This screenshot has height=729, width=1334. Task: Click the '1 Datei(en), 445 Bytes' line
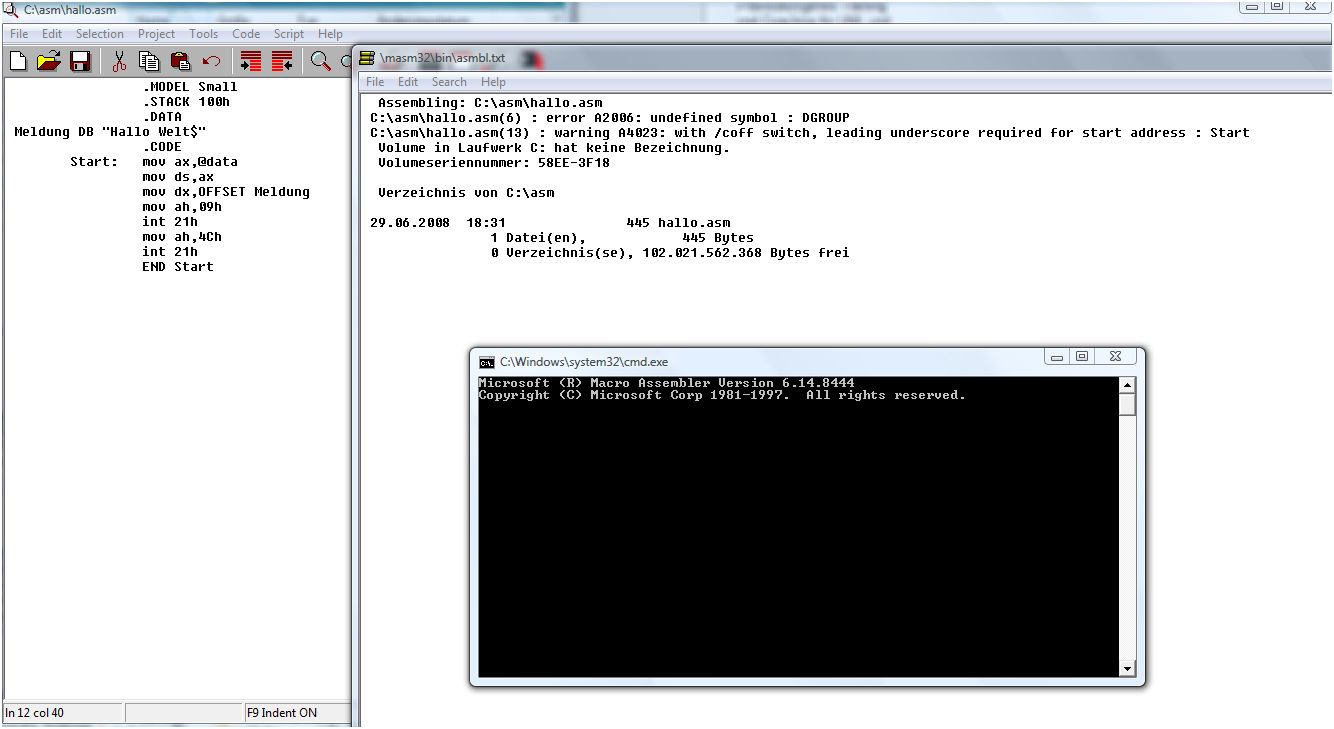[622, 237]
